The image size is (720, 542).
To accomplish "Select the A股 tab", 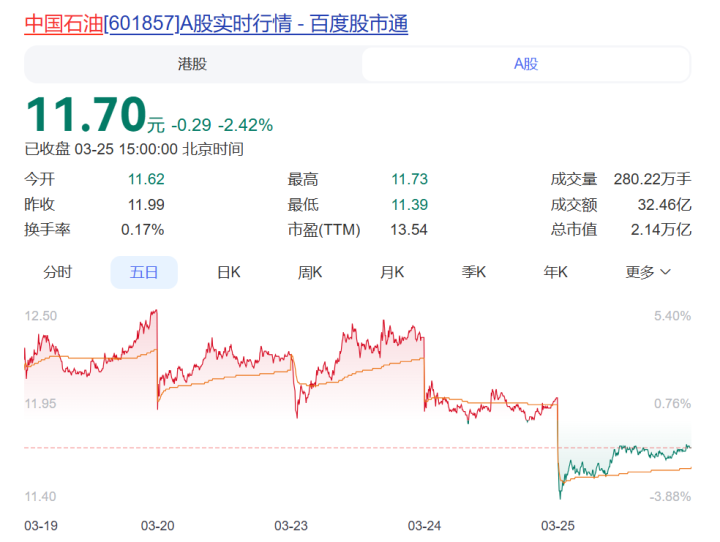I will [526, 64].
